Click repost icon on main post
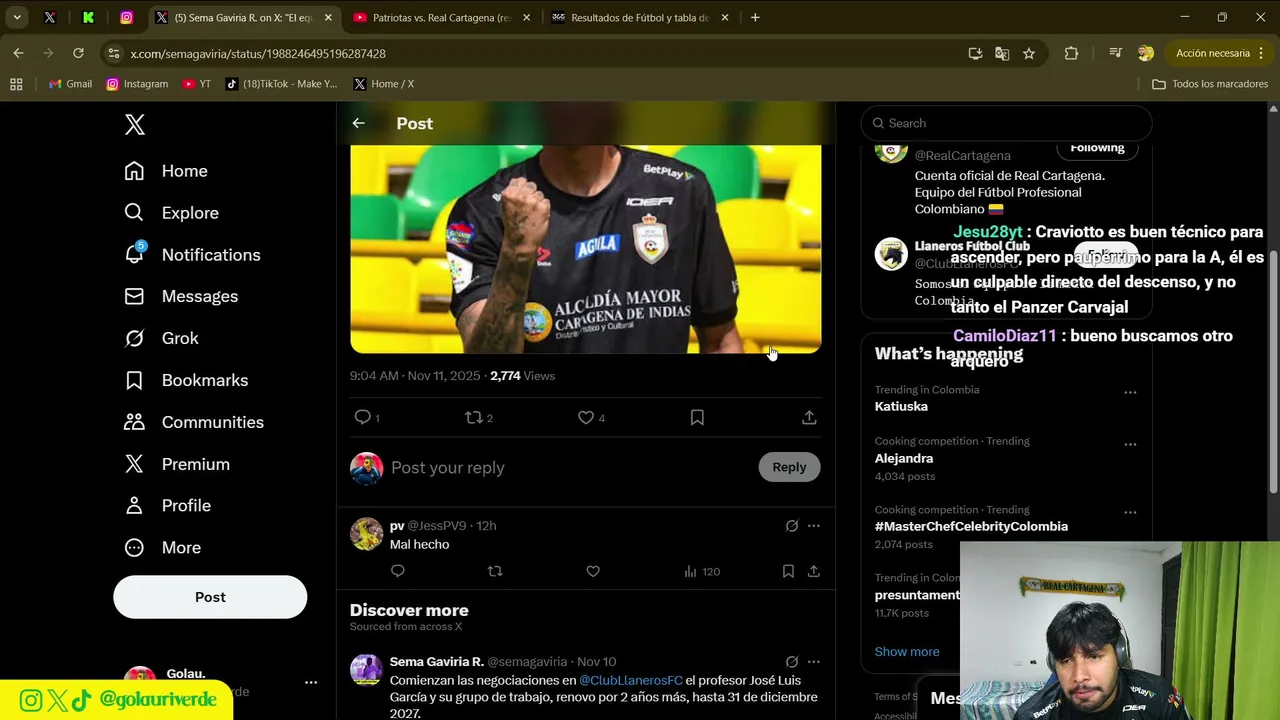The width and height of the screenshot is (1280, 720). pos(474,417)
